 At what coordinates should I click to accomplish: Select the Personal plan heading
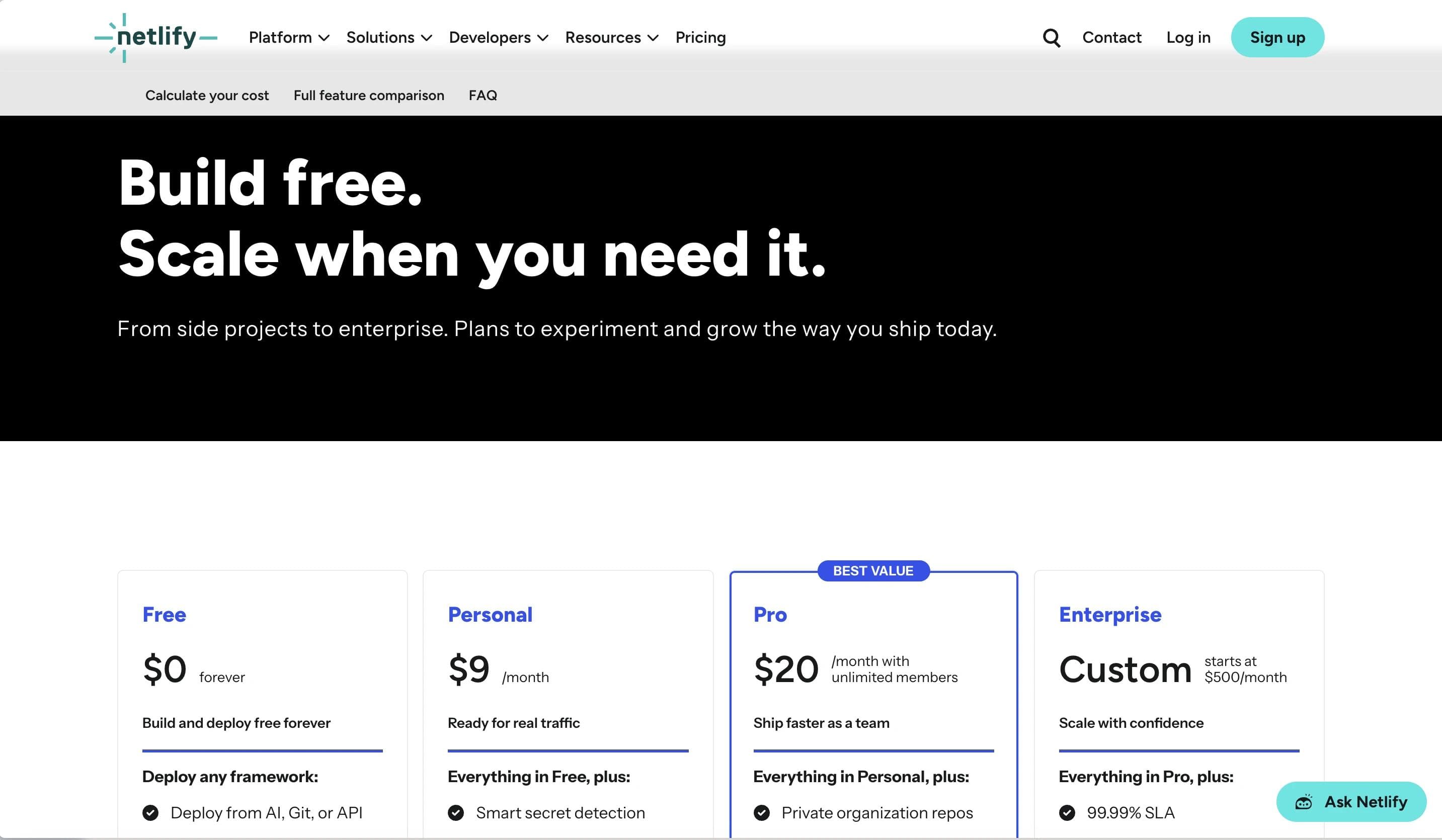(490, 615)
